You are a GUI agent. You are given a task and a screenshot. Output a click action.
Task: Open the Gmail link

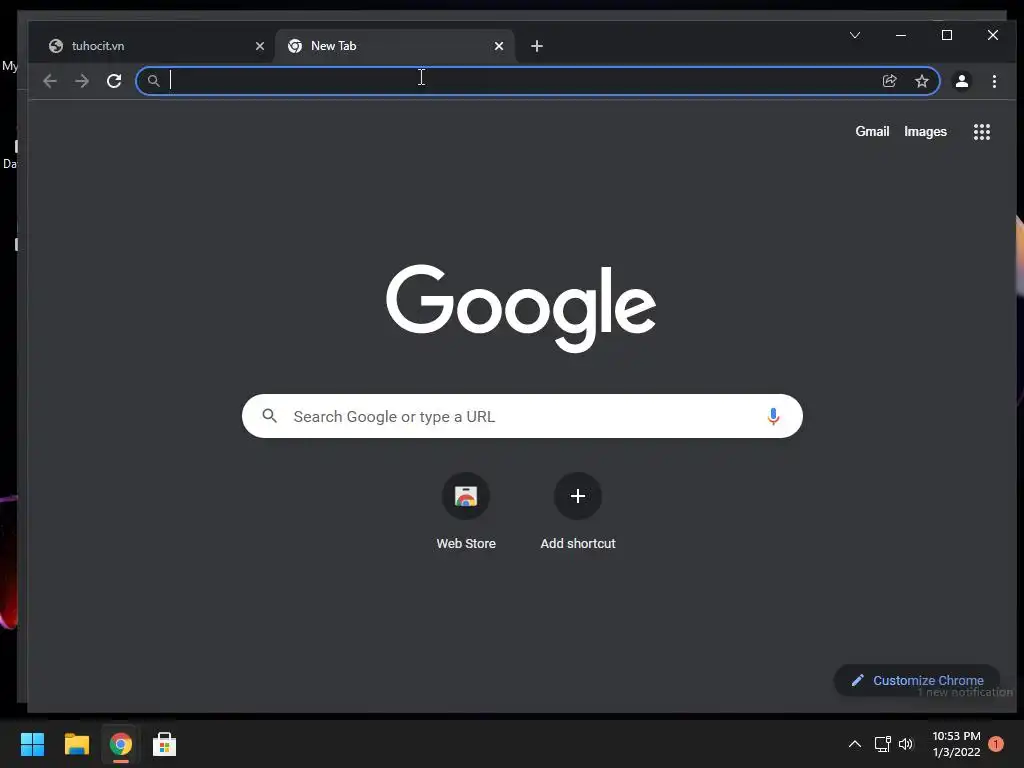[872, 131]
